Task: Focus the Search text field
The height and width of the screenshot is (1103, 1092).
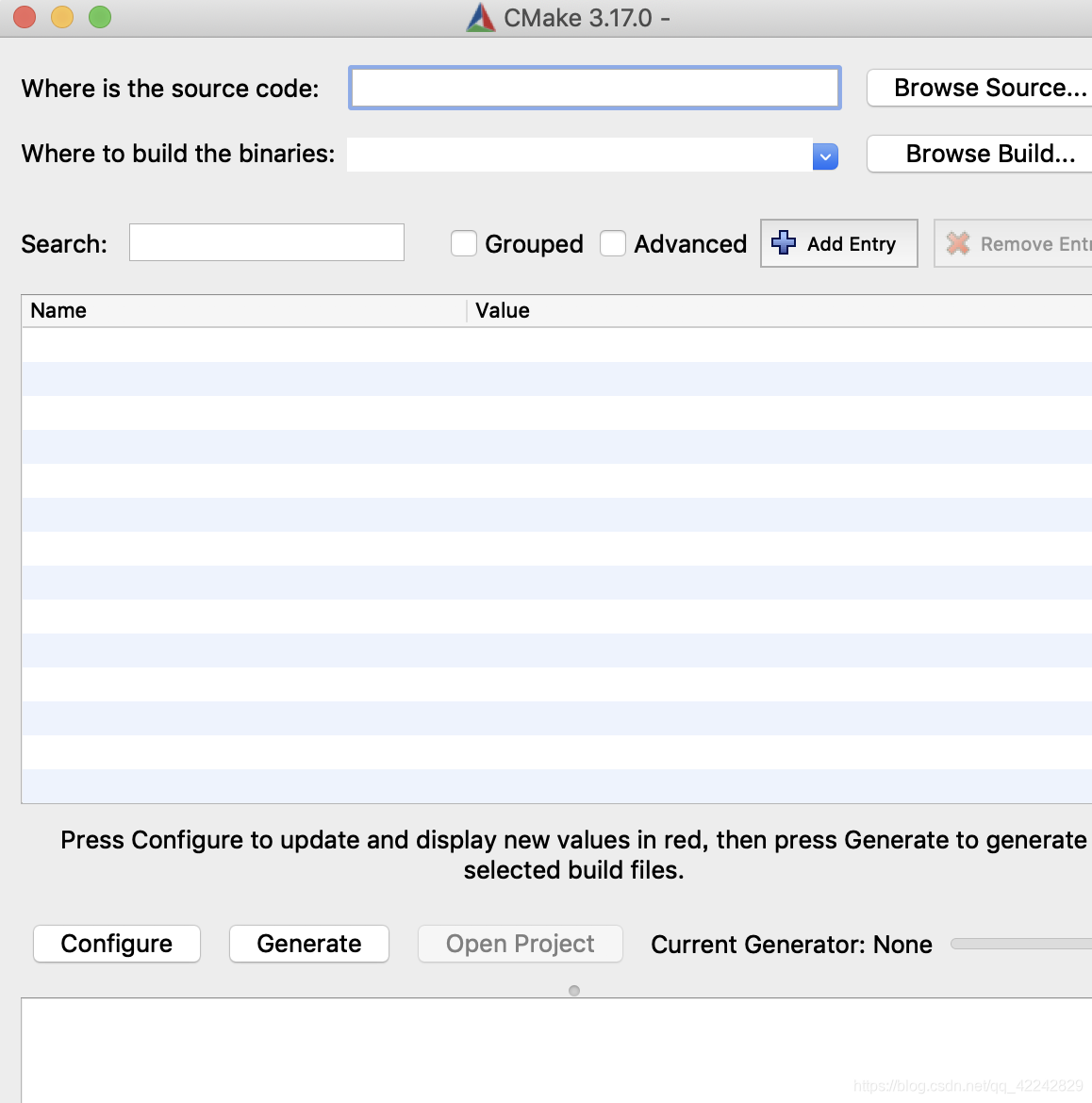Action: point(267,242)
